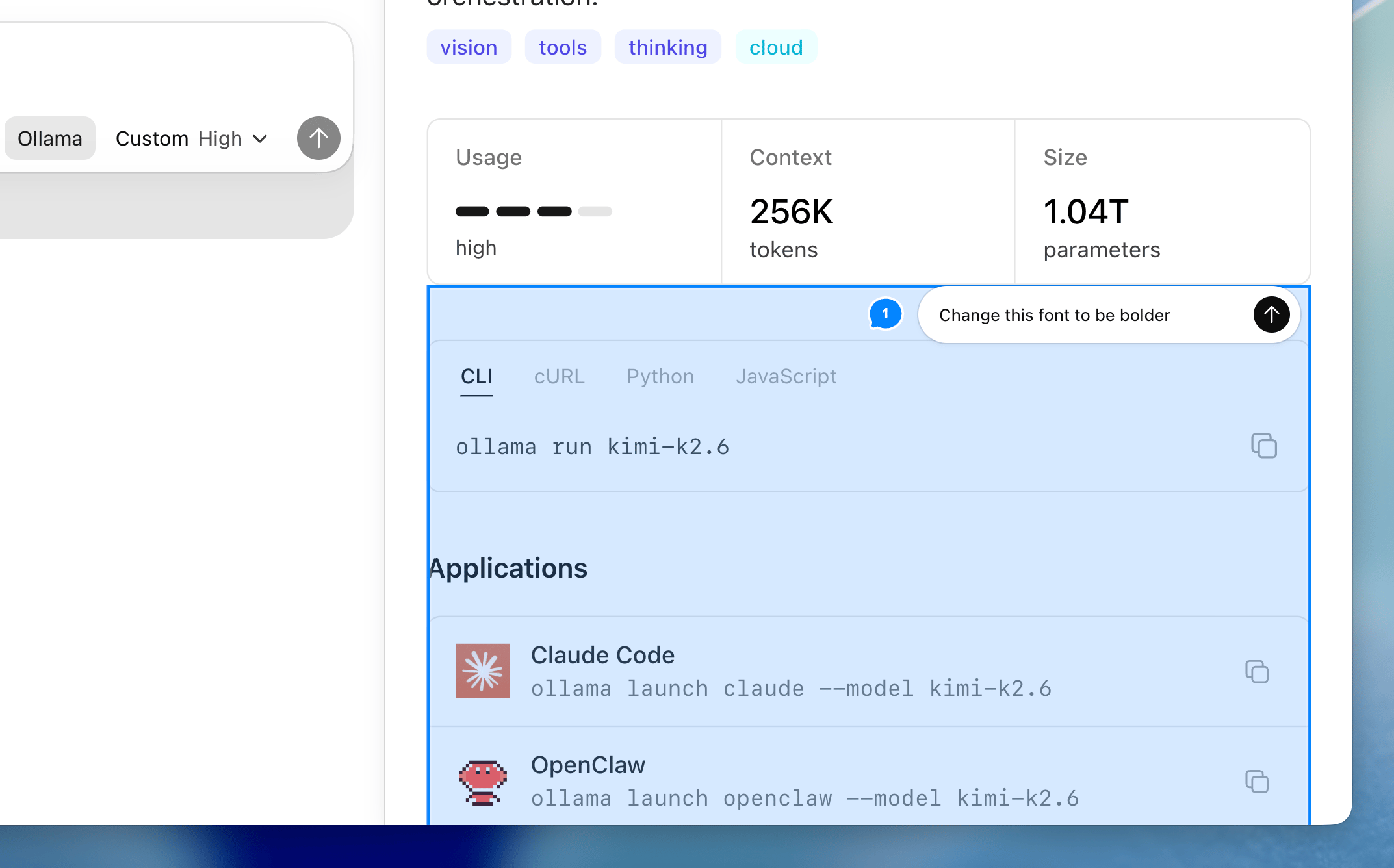
Task: Open the blue comment bubble numbered 1
Action: pos(885,314)
